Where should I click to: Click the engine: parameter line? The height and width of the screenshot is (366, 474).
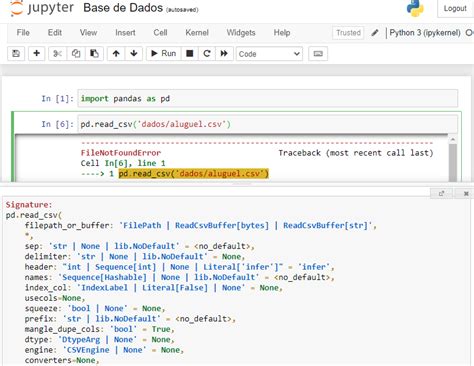coord(104,350)
